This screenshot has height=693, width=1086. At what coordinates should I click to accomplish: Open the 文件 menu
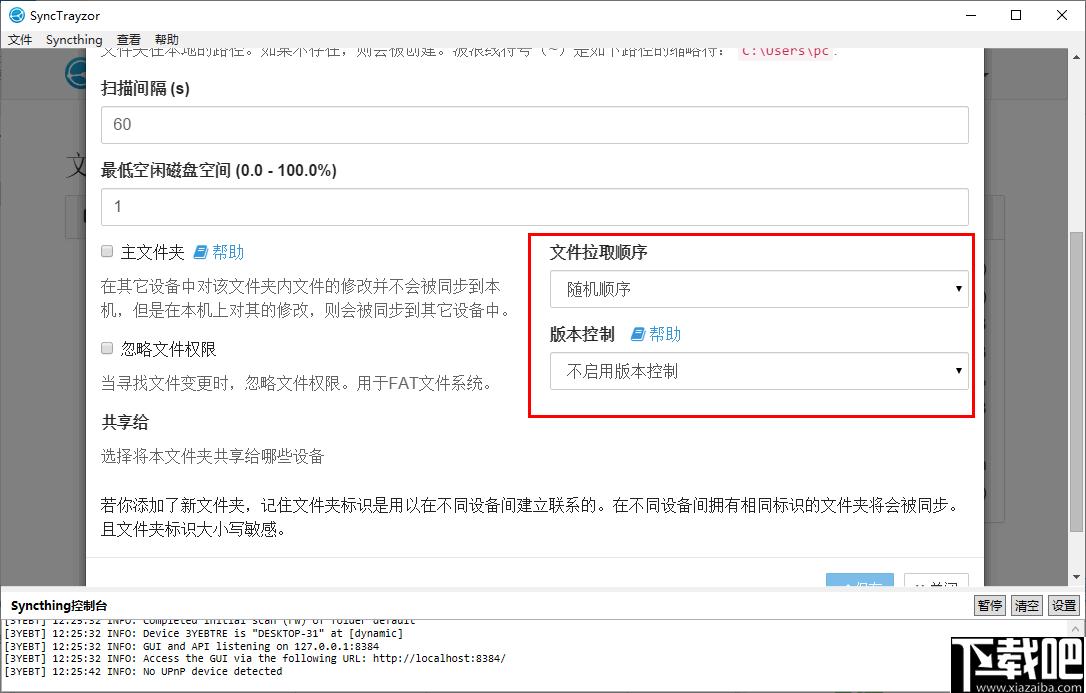[20, 39]
